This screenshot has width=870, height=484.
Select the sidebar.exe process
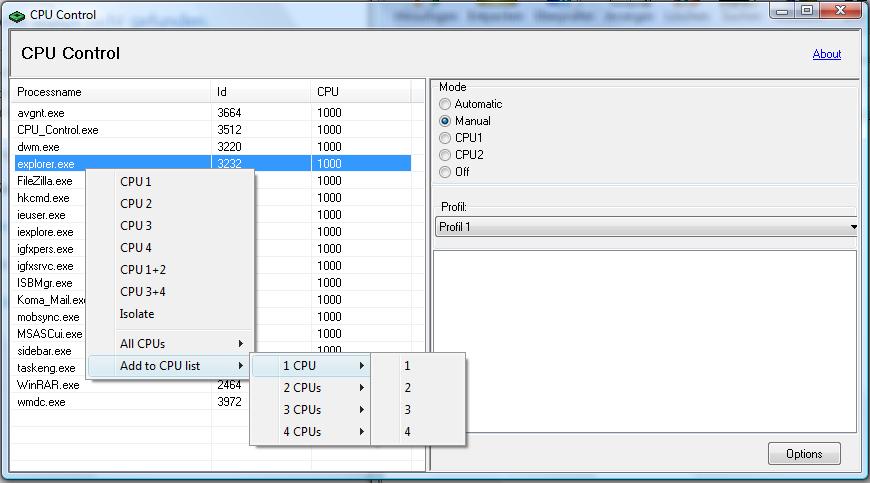[x=44, y=351]
